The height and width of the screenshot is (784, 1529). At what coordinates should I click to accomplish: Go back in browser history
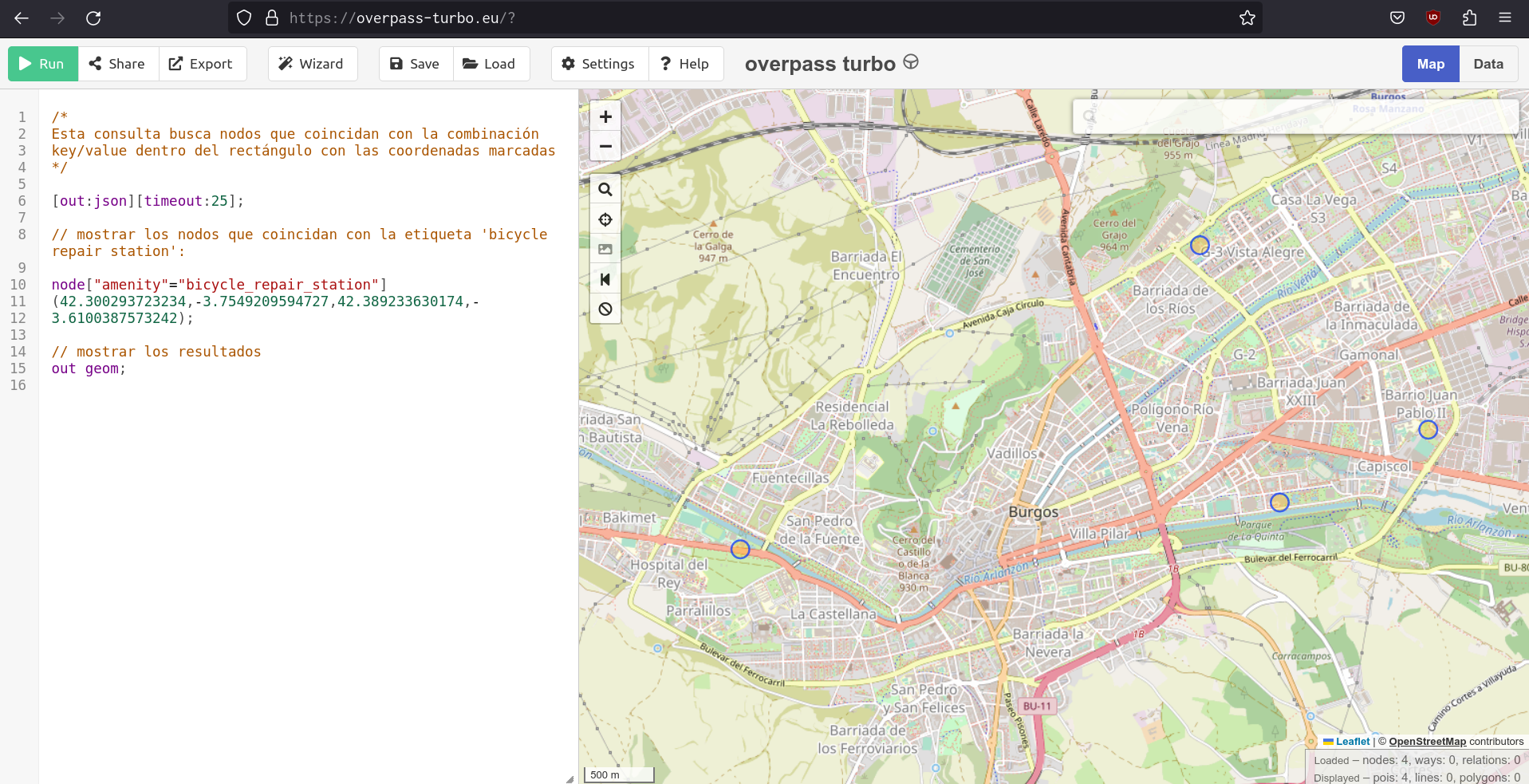tap(22, 18)
